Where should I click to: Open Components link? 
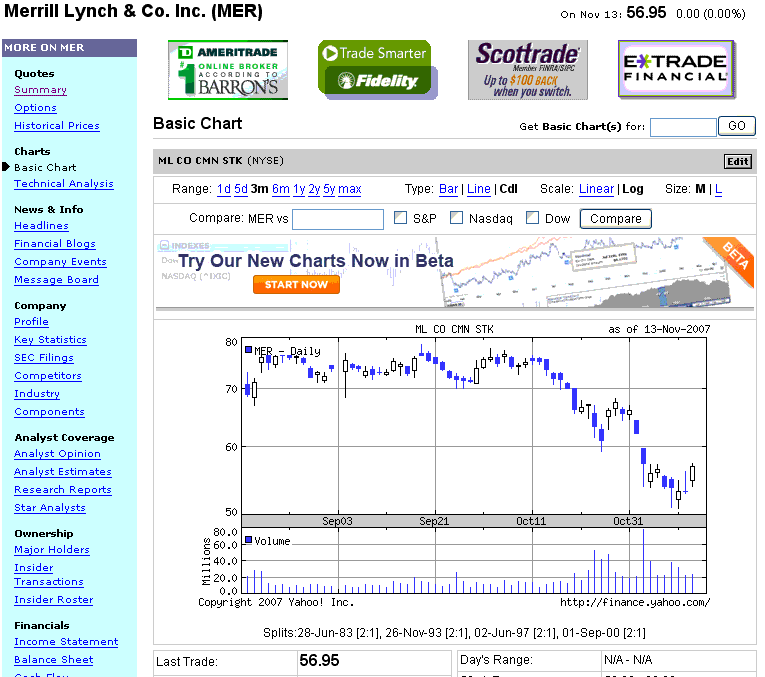click(49, 412)
